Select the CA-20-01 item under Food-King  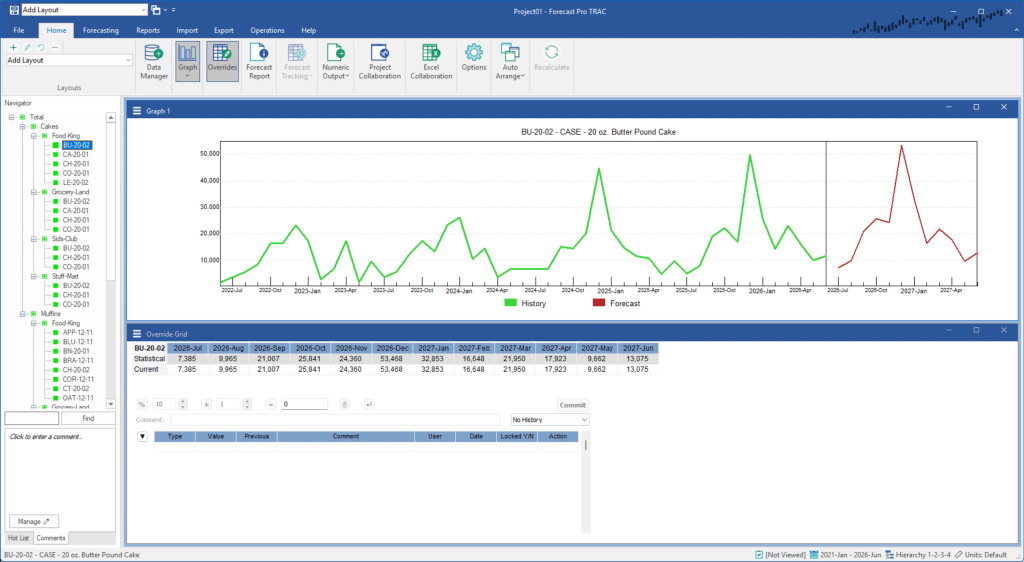76,154
